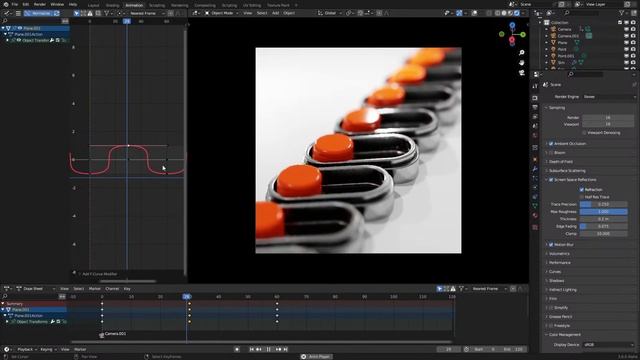The image size is (640, 360).
Task: Pause animation playback
Action: pos(269,349)
